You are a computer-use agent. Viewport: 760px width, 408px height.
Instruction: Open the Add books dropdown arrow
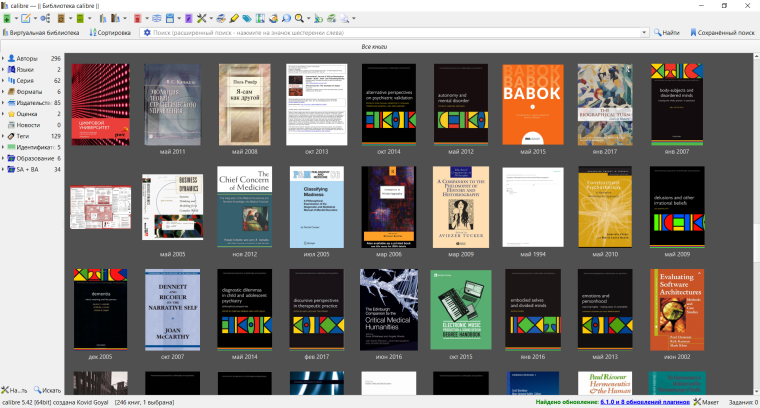coord(16,18)
